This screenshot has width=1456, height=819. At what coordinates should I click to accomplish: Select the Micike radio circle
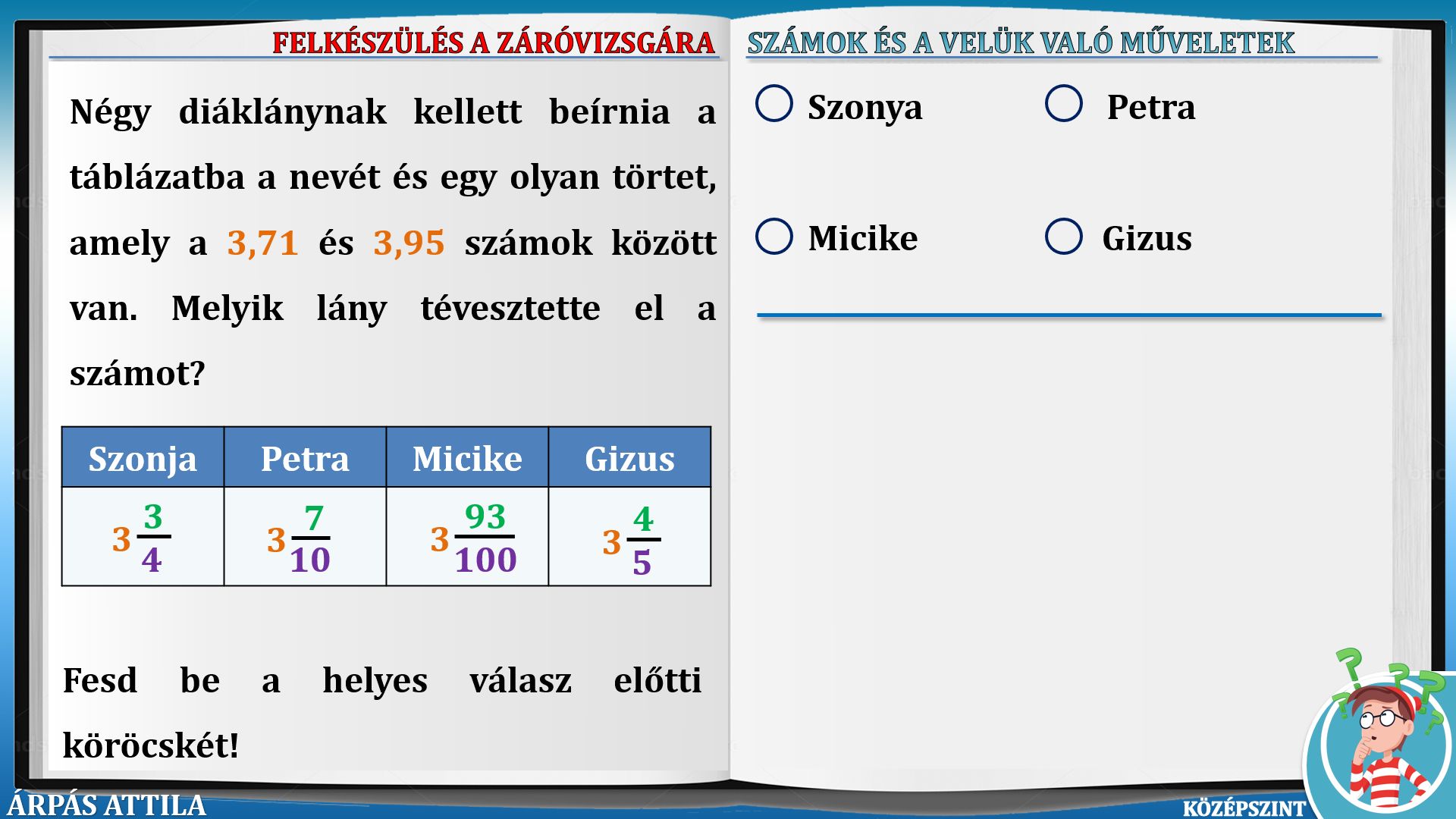[774, 237]
